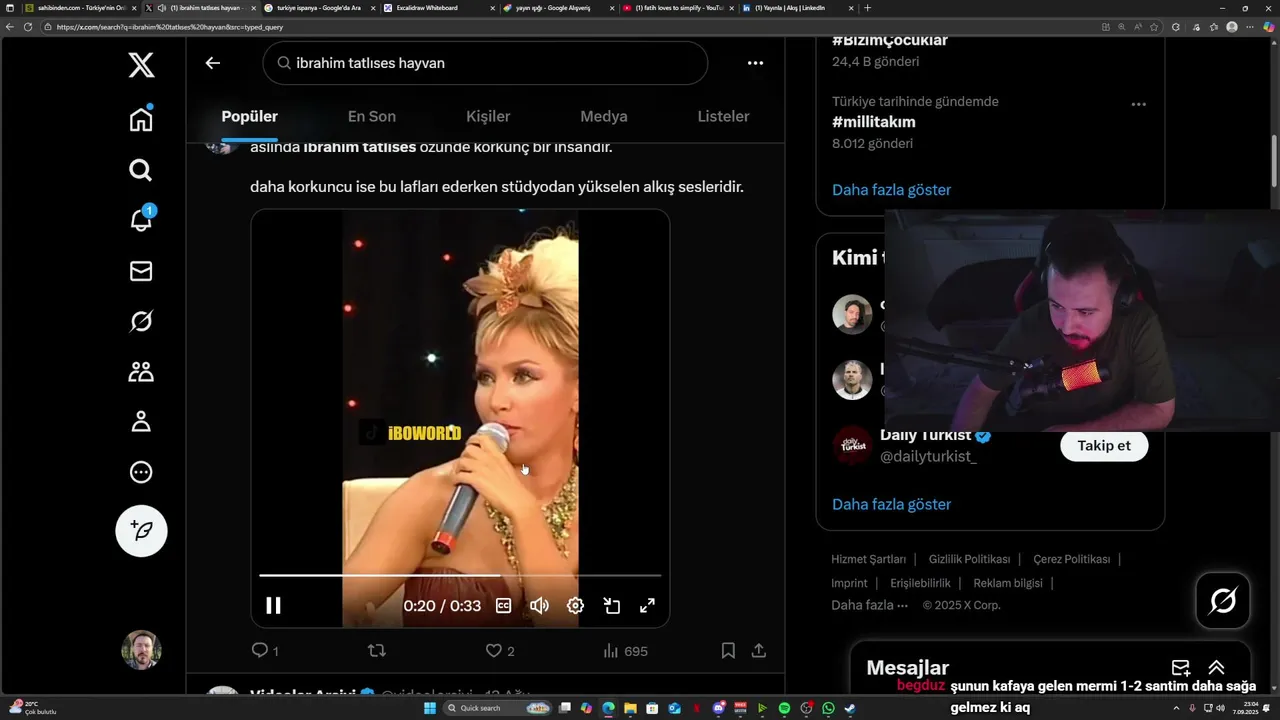Toggle picture-in-picture for the video
This screenshot has width=1280, height=720.
pyautogui.click(x=612, y=605)
